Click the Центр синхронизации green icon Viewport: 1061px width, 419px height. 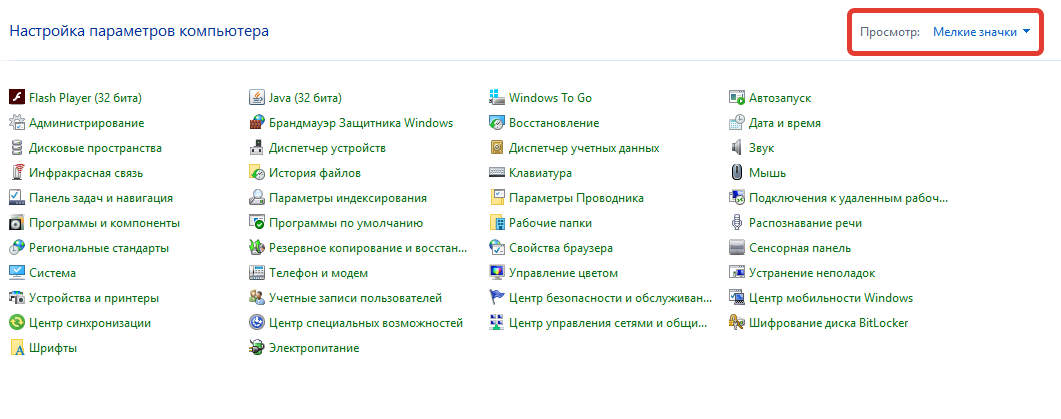[x=17, y=323]
